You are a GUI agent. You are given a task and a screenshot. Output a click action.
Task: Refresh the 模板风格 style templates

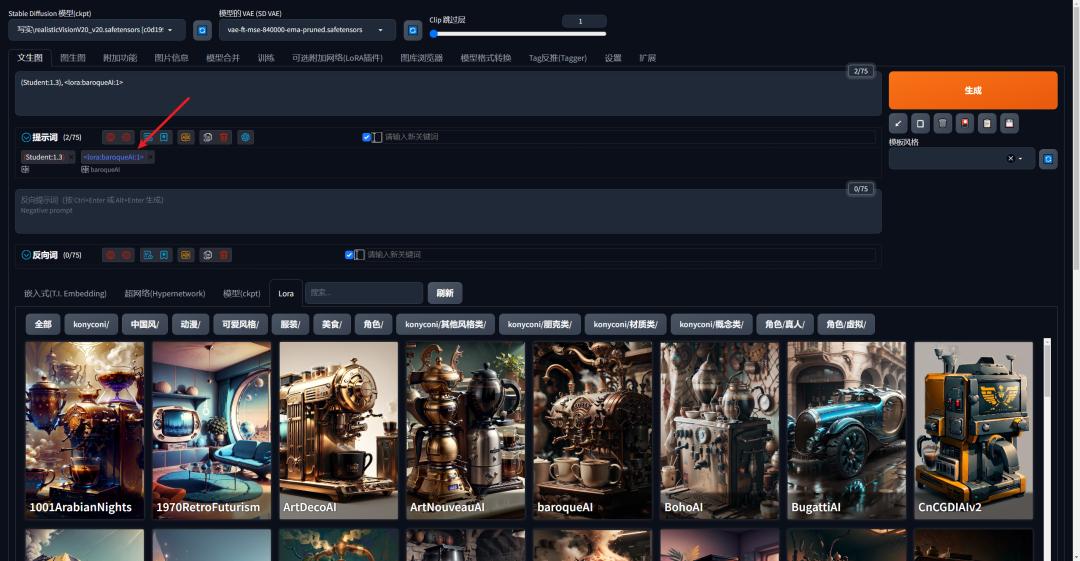tap(1047, 159)
